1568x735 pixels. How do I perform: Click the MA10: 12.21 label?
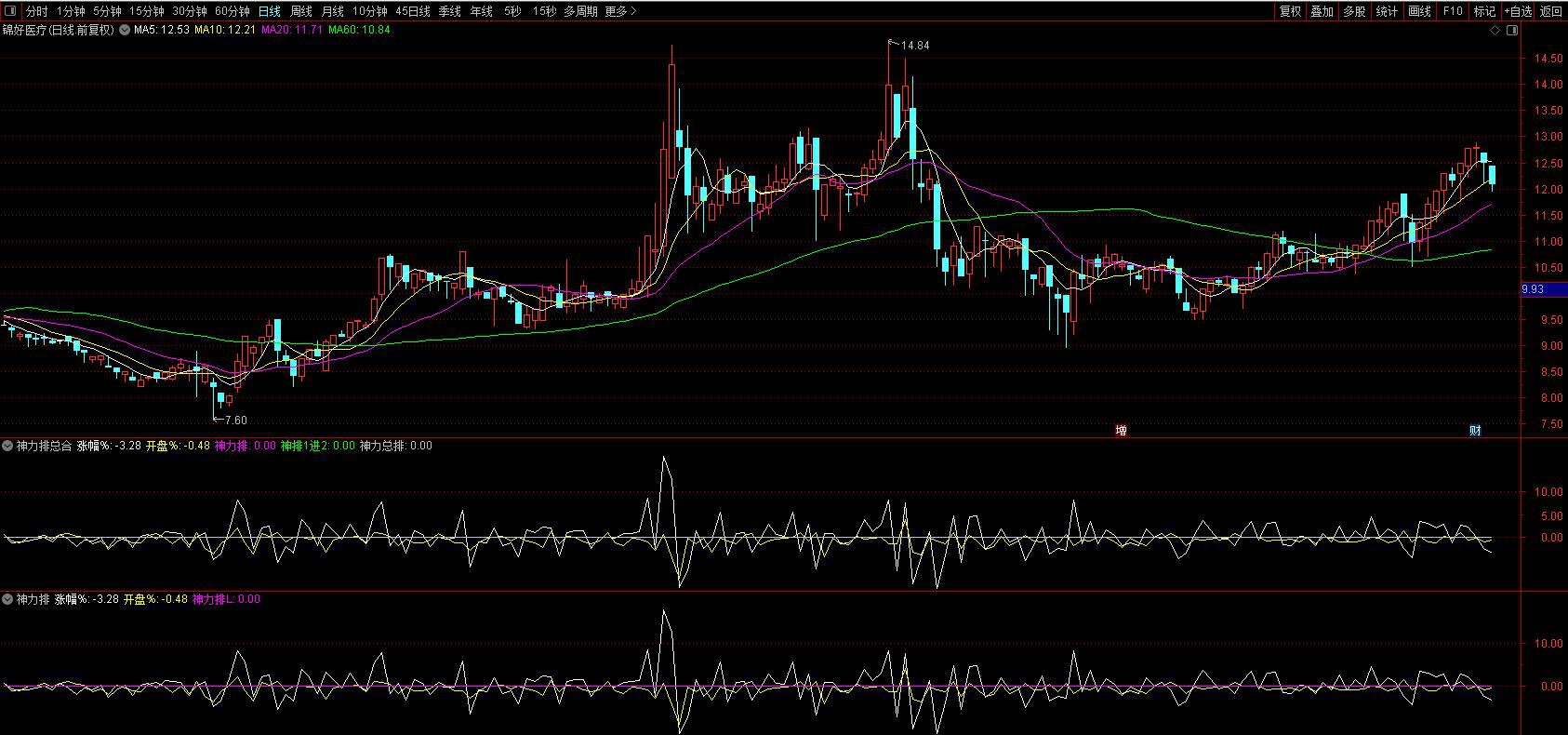pos(224,30)
